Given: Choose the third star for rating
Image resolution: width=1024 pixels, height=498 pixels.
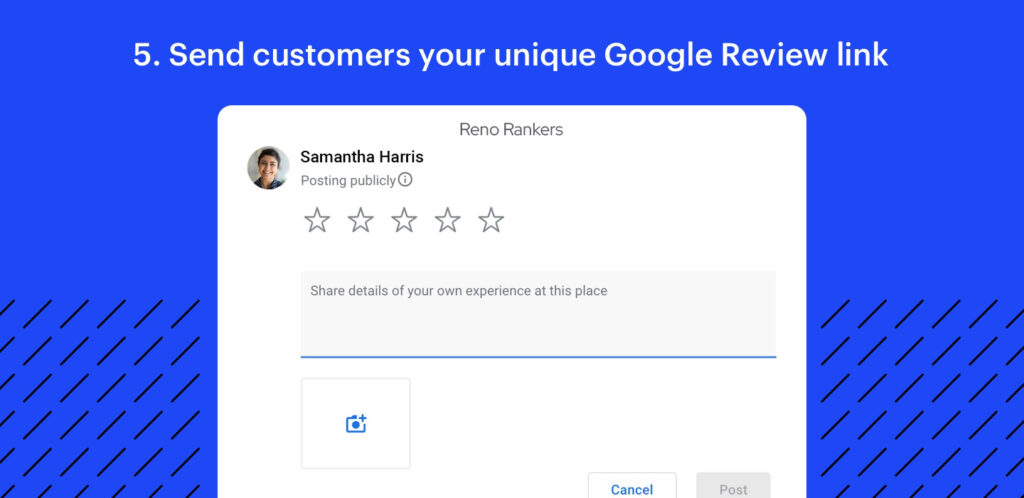Looking at the screenshot, I should coord(404,220).
